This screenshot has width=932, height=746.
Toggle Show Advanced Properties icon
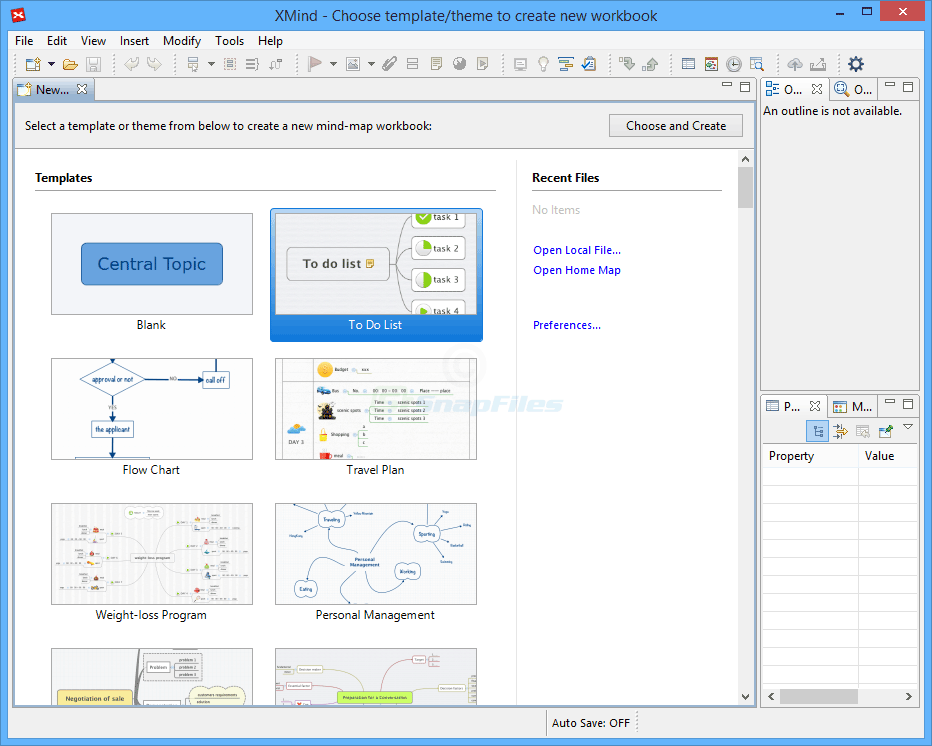point(840,431)
